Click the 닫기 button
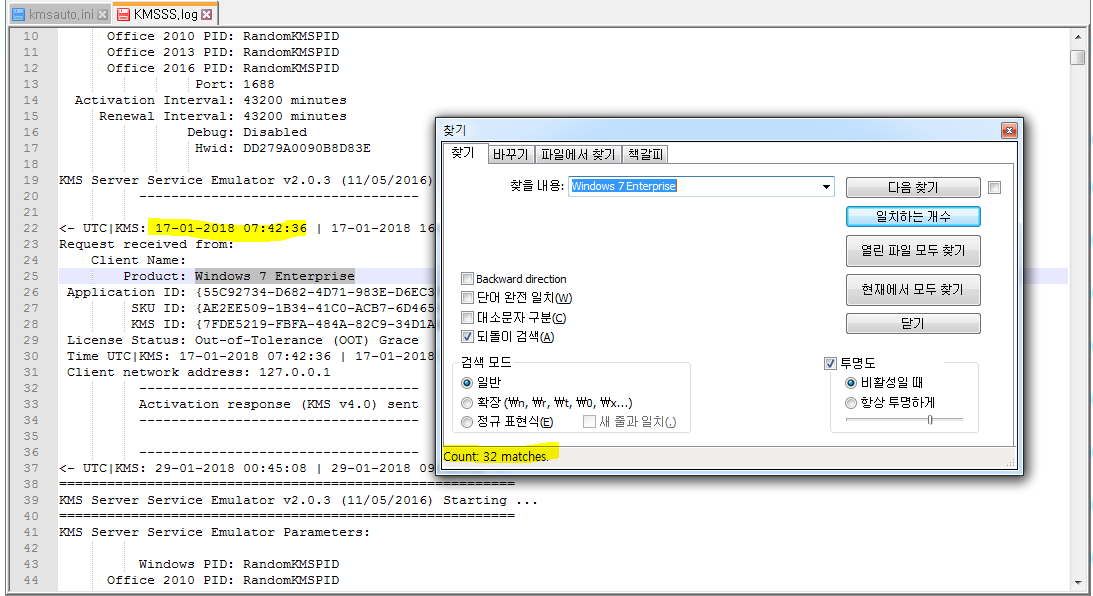This screenshot has width=1093, height=596. click(912, 323)
